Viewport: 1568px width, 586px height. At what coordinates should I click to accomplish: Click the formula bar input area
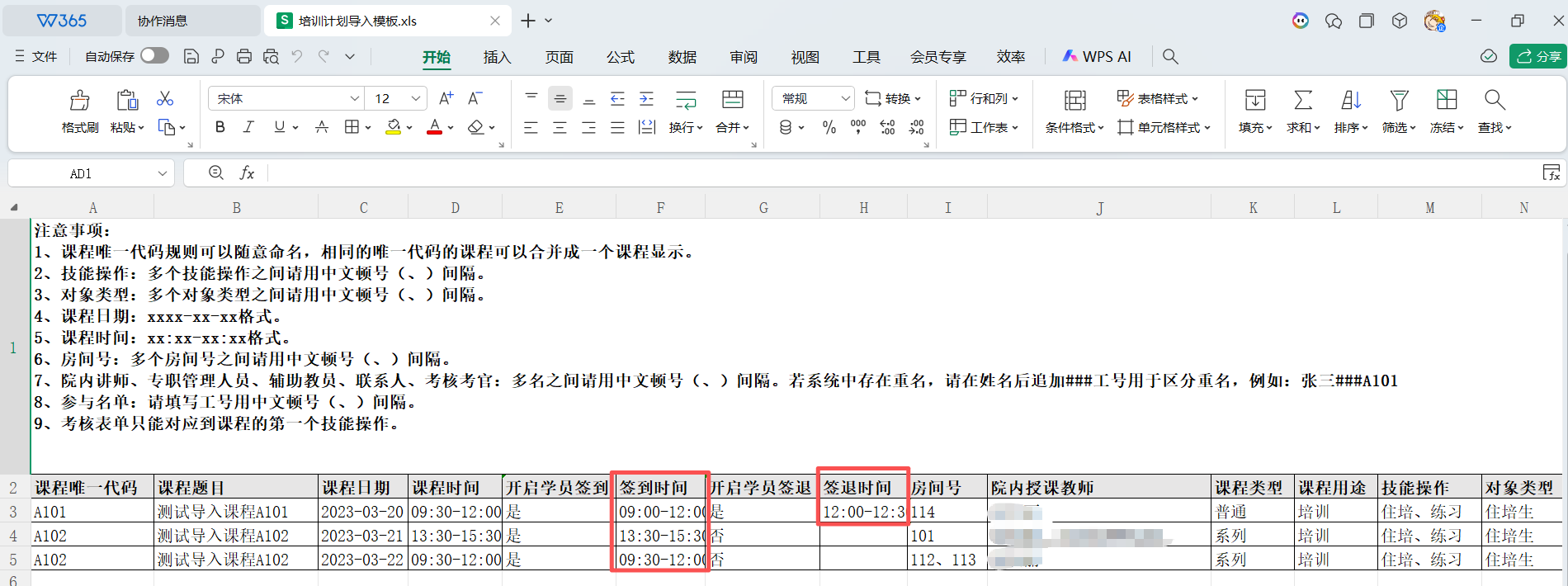click(904, 172)
